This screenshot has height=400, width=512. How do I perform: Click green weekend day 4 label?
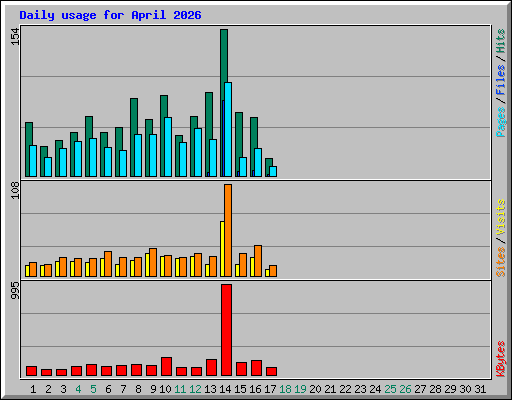click(x=78, y=389)
